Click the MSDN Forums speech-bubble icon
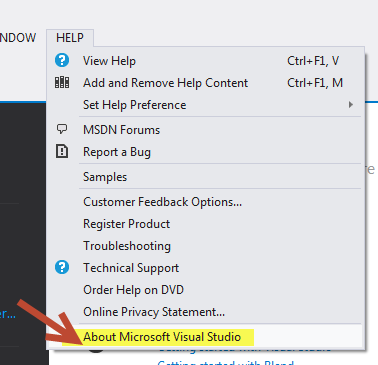 [x=62, y=129]
